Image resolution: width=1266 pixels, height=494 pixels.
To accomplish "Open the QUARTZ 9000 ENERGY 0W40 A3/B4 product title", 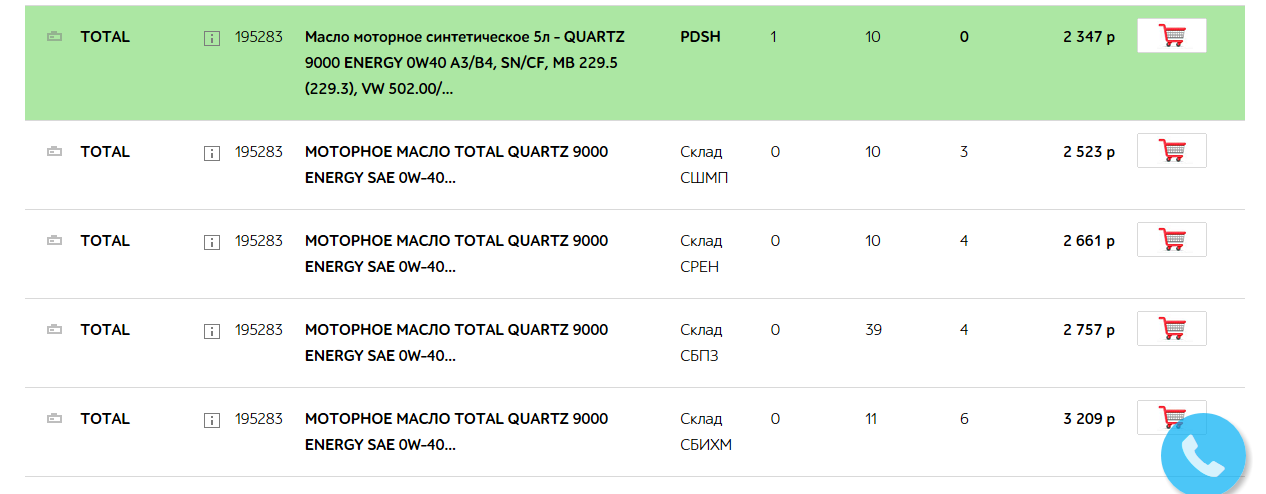I will [x=465, y=62].
